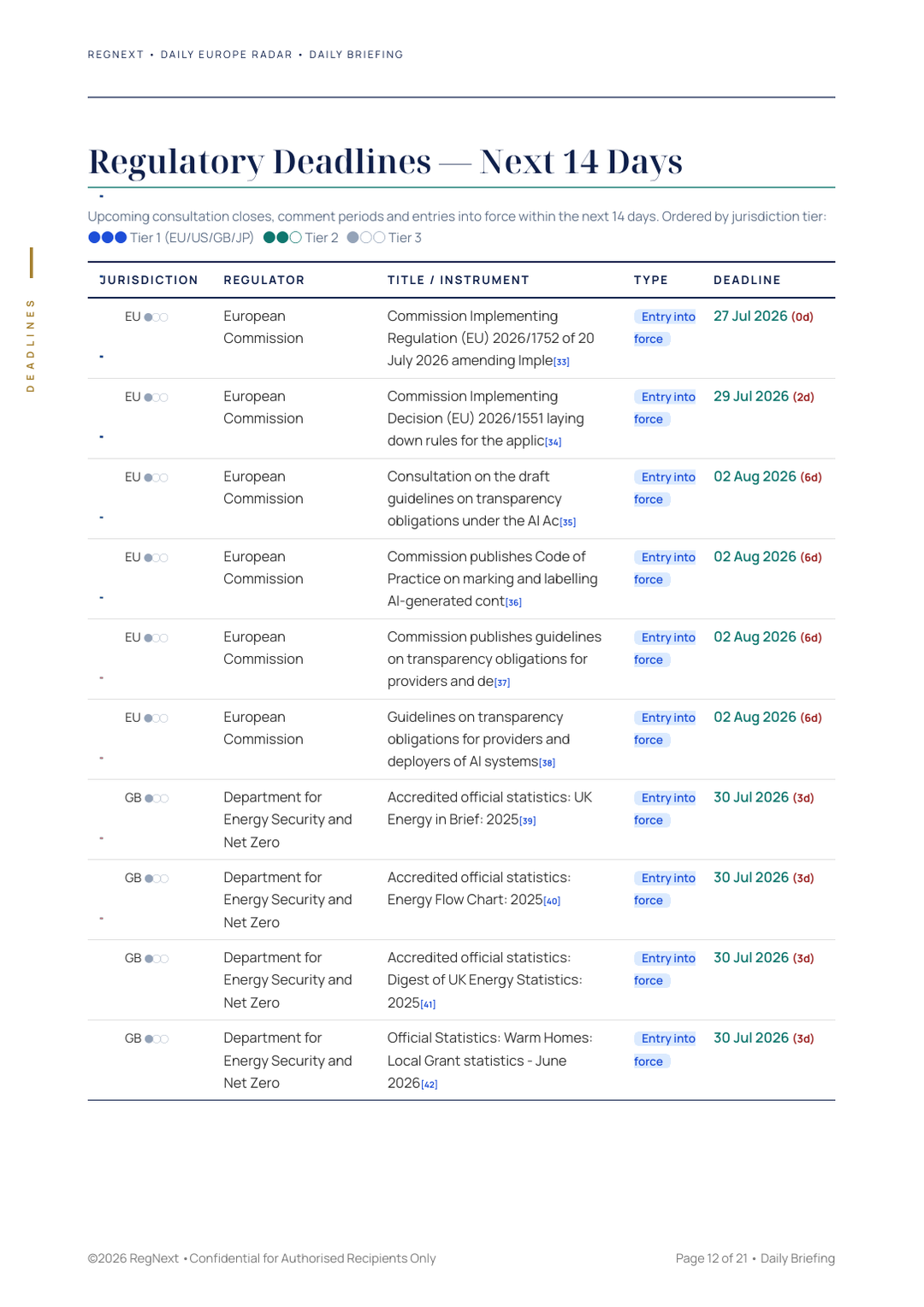The image size is (924, 1307).
Task: Select 02 Aug 2026 deadline in Code of Practice row
Action: pyautogui.click(x=767, y=557)
